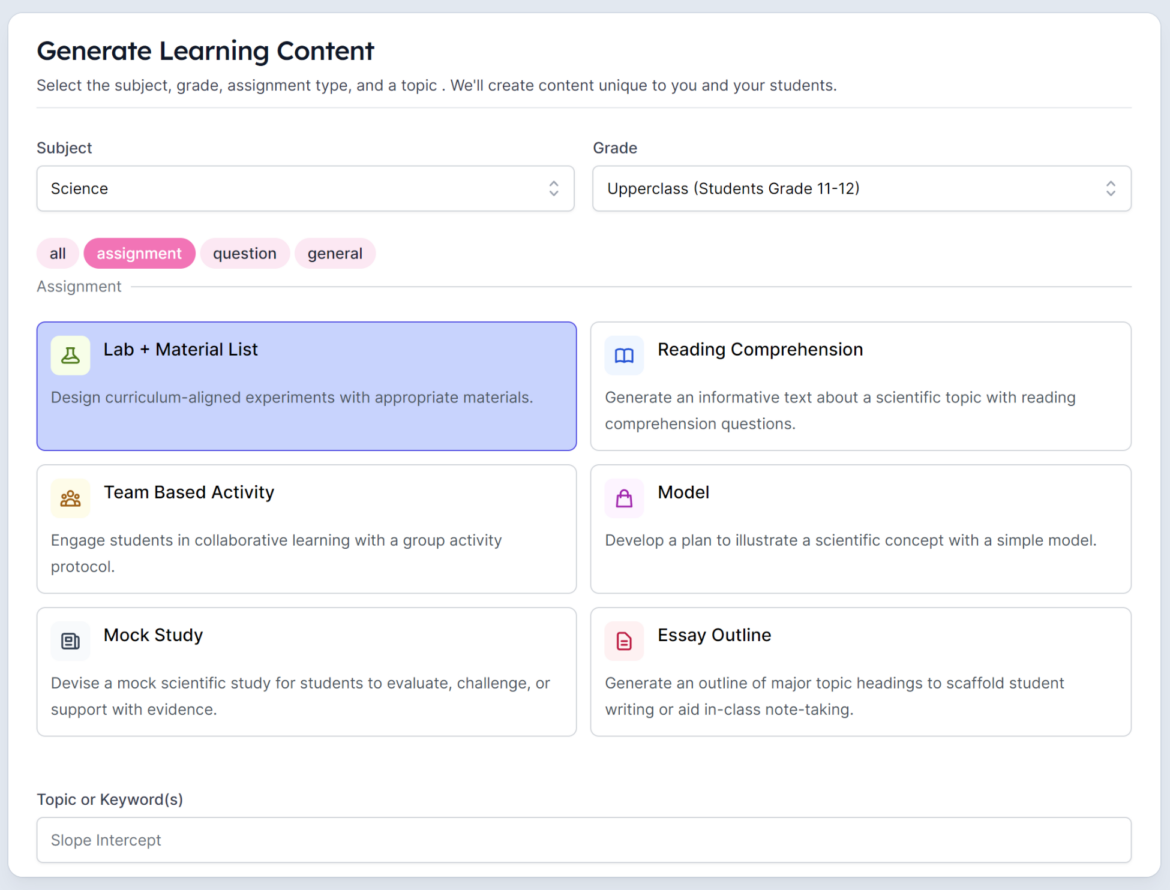Viewport: 1170px width, 890px height.
Task: Select the 'all' filter pill
Action: point(57,253)
